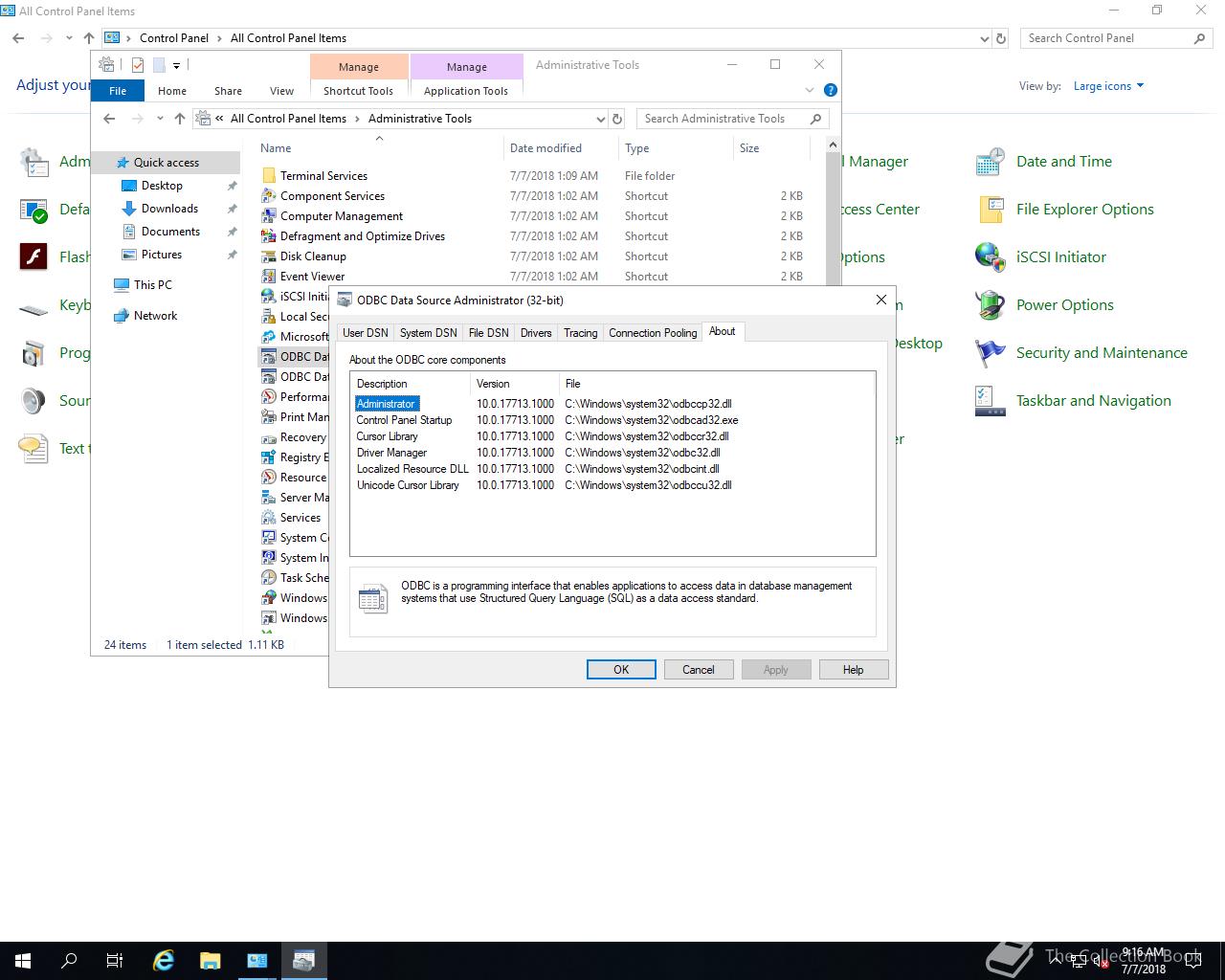Open the View by Large icons dropdown
Screen dimensions: 1225x980
[1109, 86]
